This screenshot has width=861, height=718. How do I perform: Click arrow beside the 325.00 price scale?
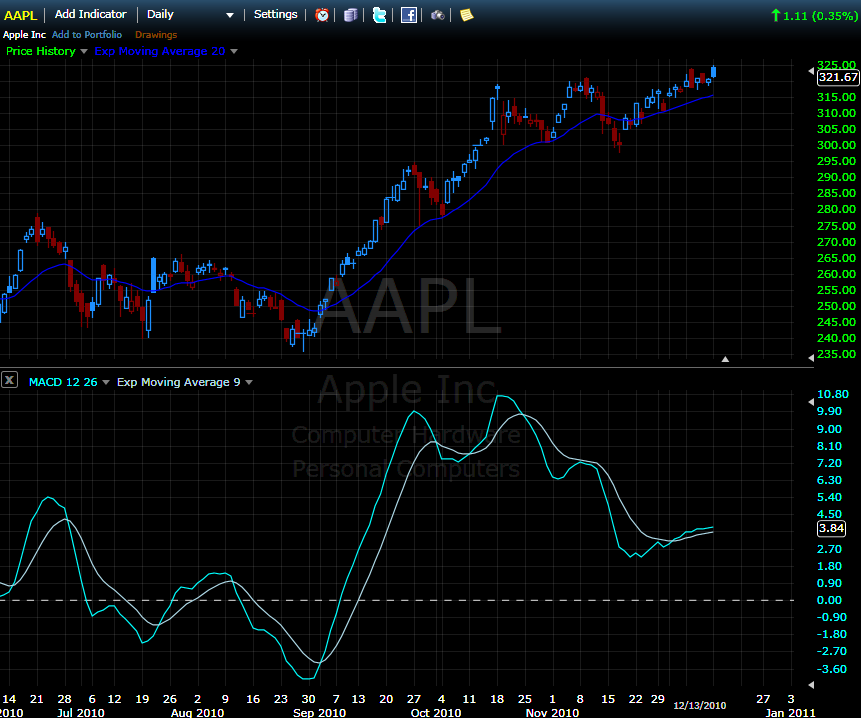click(x=811, y=71)
